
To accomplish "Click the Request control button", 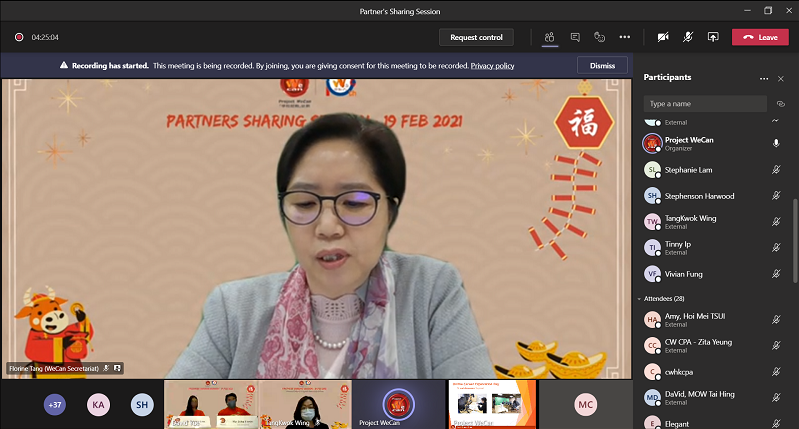I will click(x=476, y=37).
